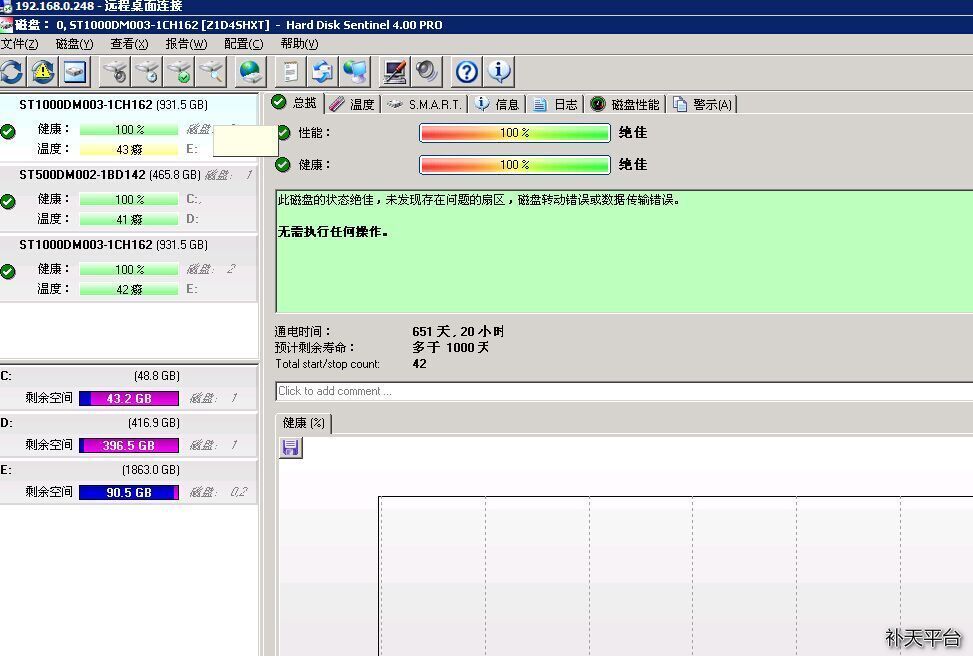Switch to the 总揽 overview tab
The width and height of the screenshot is (973, 656).
(x=295, y=103)
